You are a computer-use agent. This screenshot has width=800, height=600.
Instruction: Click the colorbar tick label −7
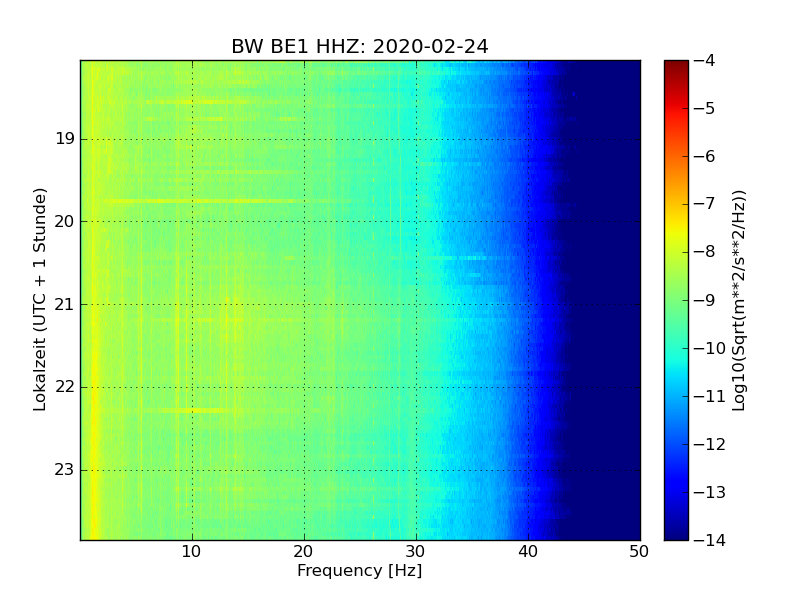[x=705, y=204]
